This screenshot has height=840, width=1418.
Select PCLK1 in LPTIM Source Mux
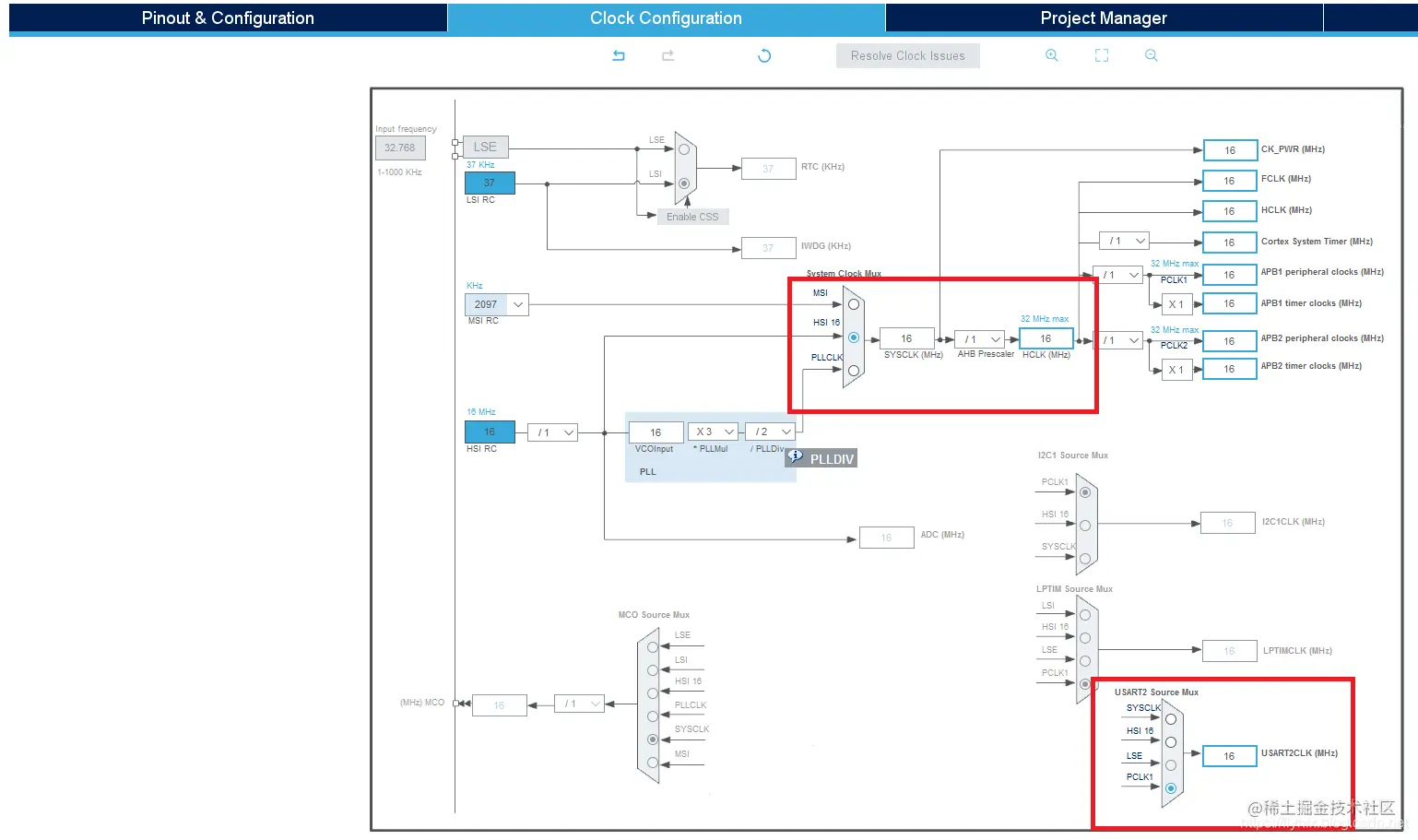[x=1085, y=684]
